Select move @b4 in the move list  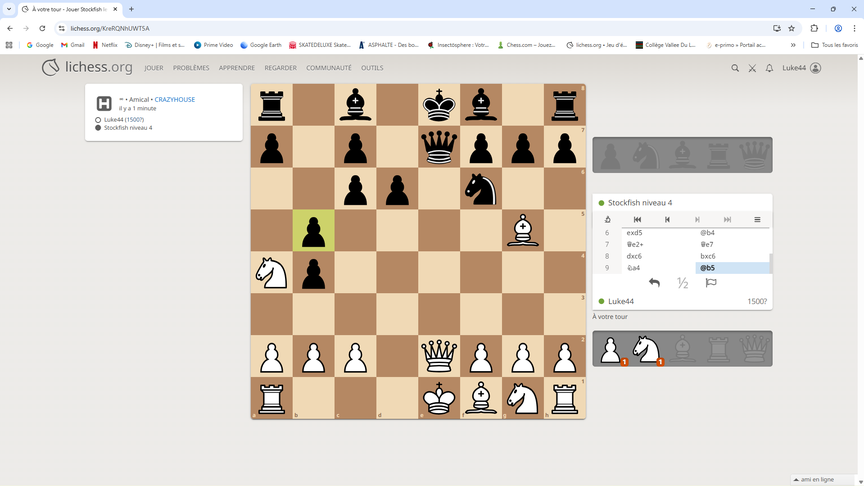706,233
